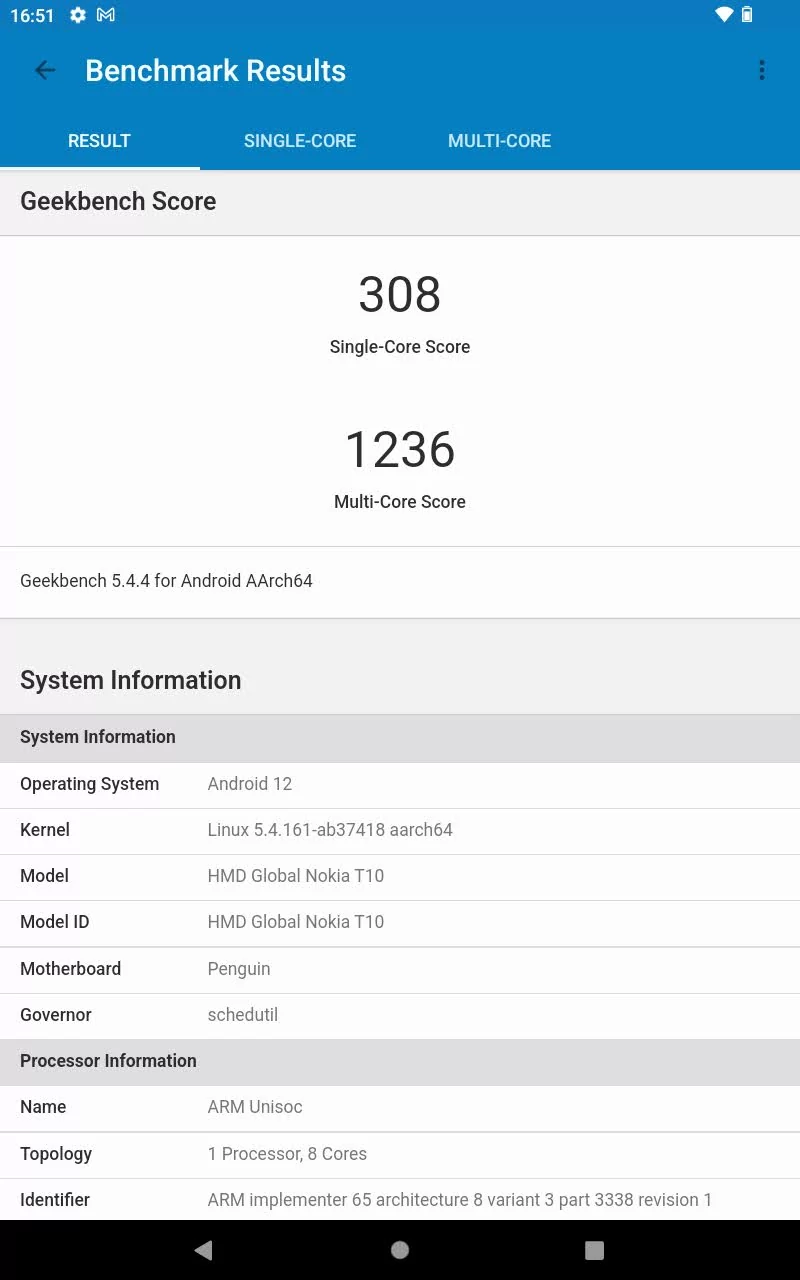This screenshot has height=1280, width=800.
Task: Tap the Multi-Core Score label
Action: coord(400,502)
